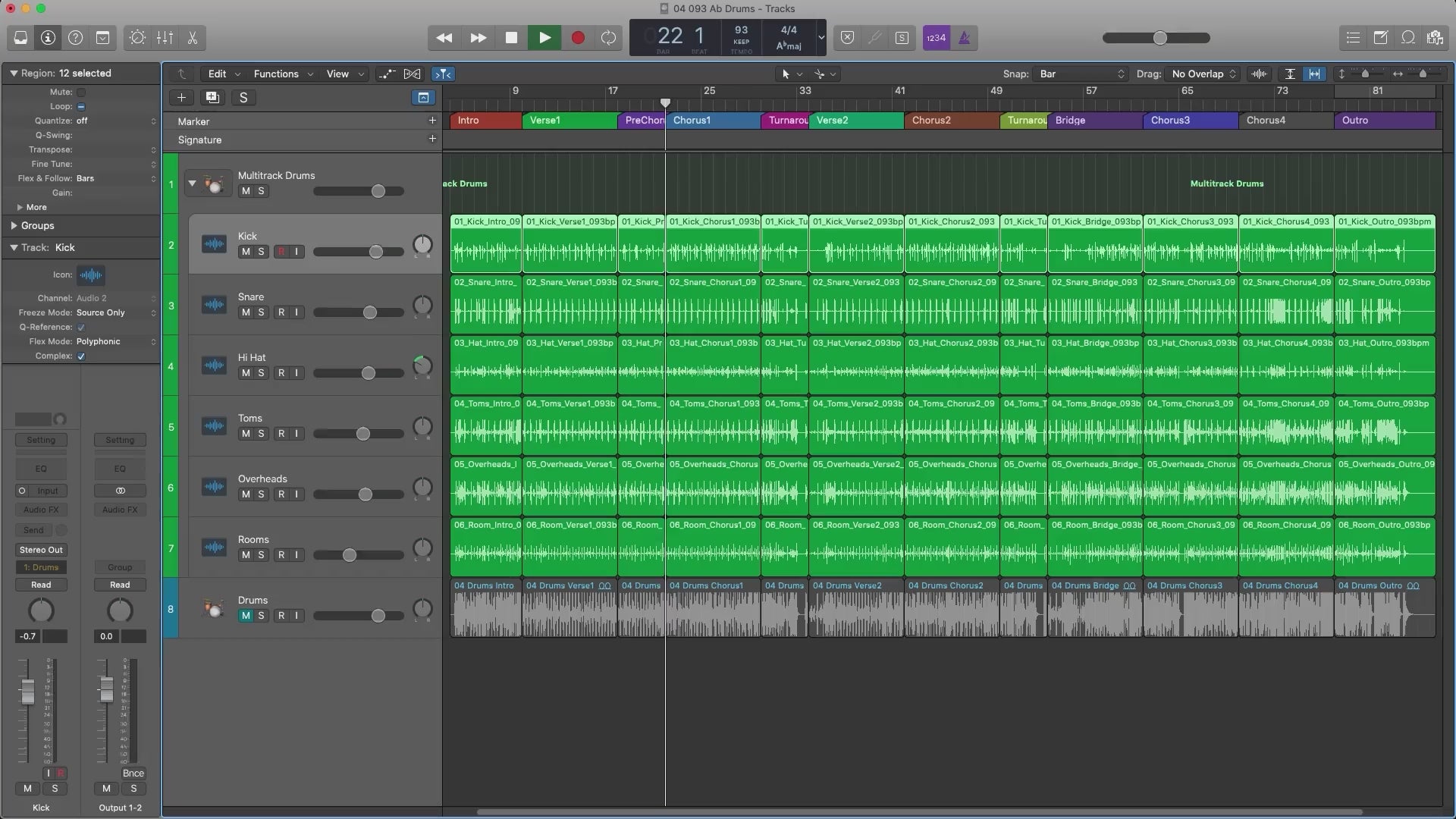1456x819 pixels.
Task: Open the Toolbar display button
Action: (x=102, y=37)
